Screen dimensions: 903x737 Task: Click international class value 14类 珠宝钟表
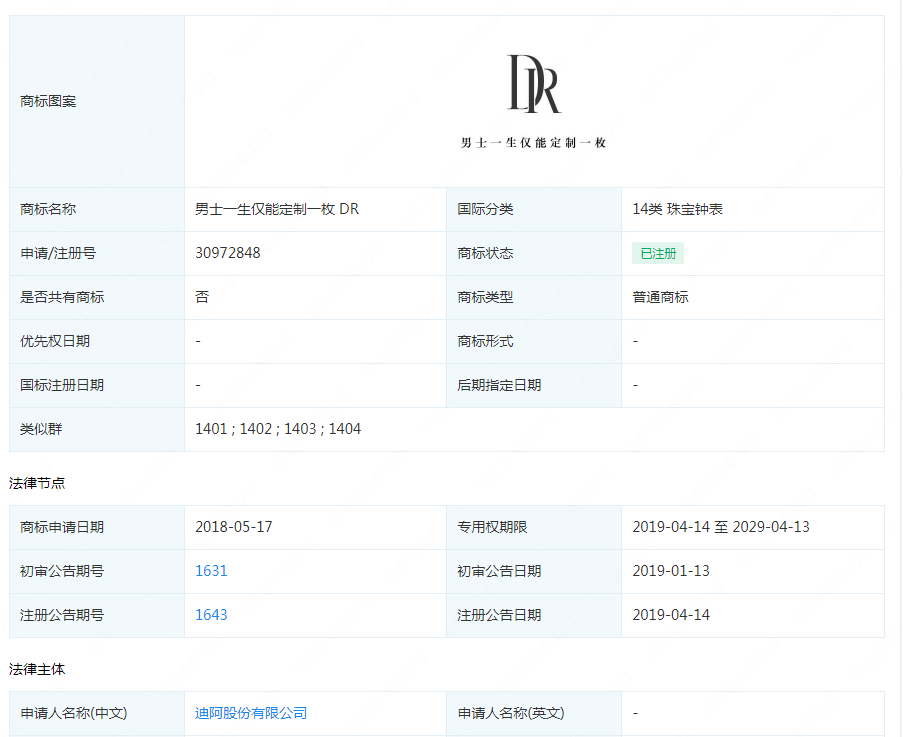[x=678, y=209]
